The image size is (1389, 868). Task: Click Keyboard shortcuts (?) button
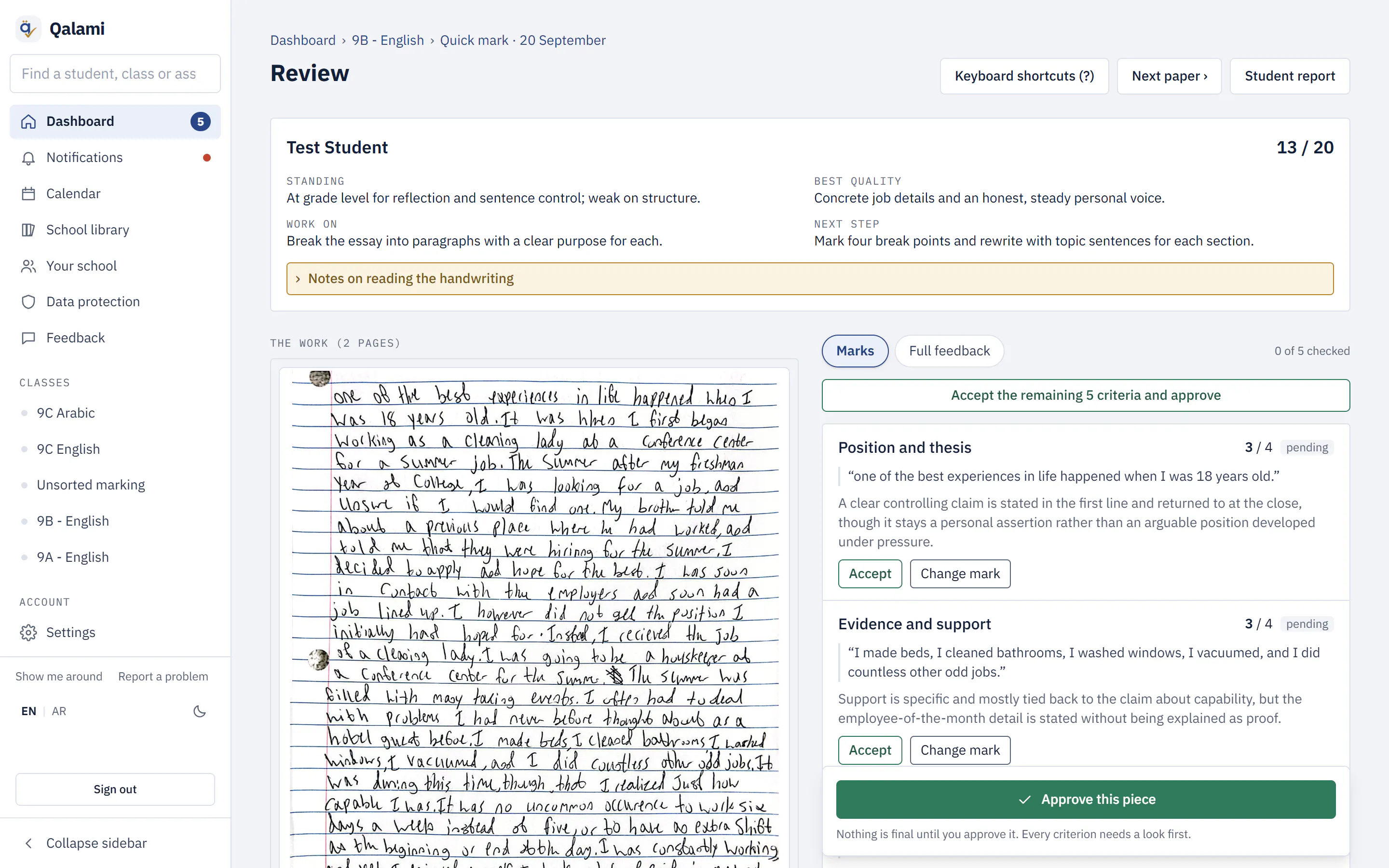coord(1024,76)
